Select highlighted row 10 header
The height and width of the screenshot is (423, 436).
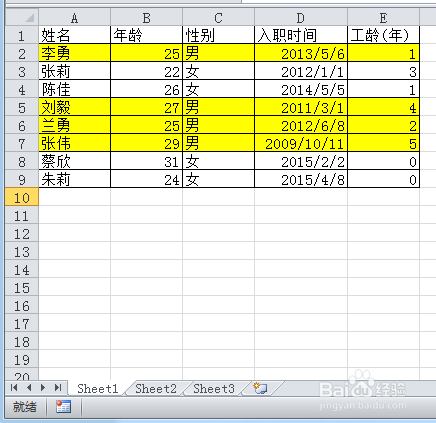point(22,197)
